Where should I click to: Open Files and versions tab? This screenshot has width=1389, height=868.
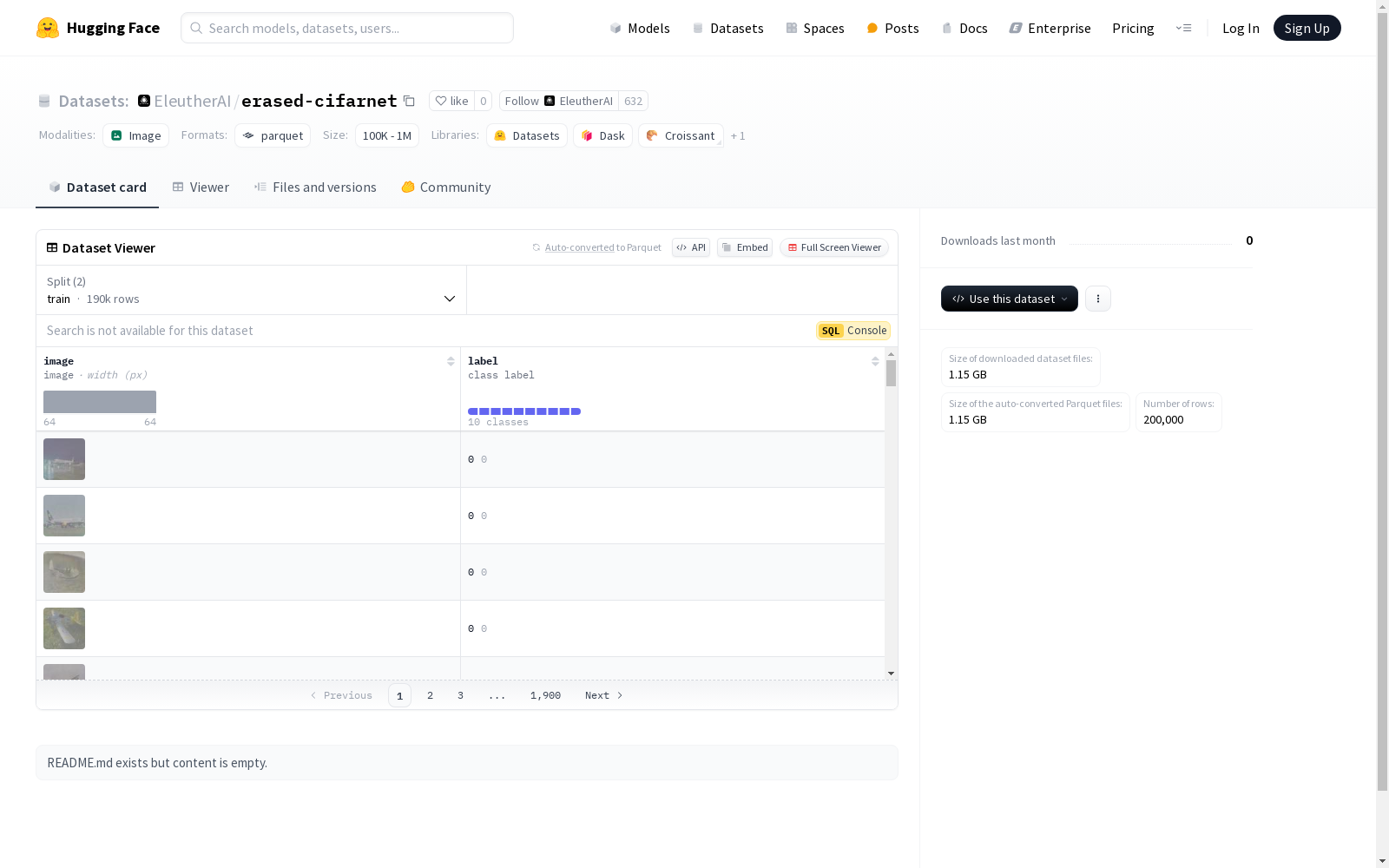(x=315, y=187)
